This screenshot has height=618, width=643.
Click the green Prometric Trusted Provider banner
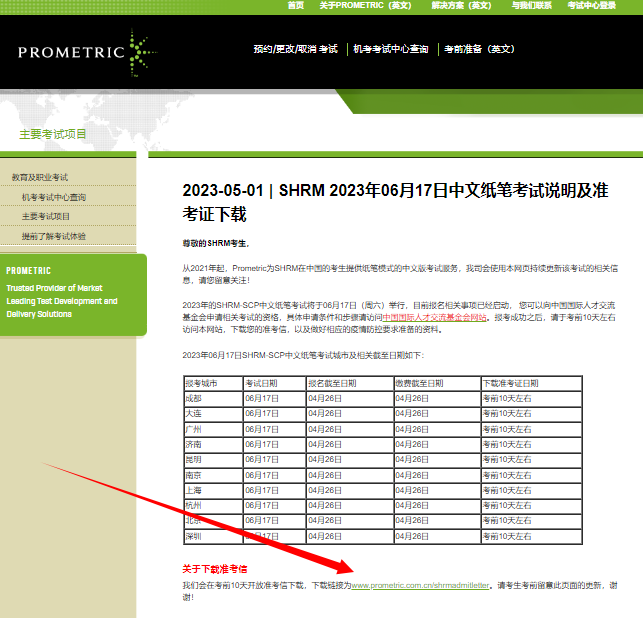click(x=73, y=295)
